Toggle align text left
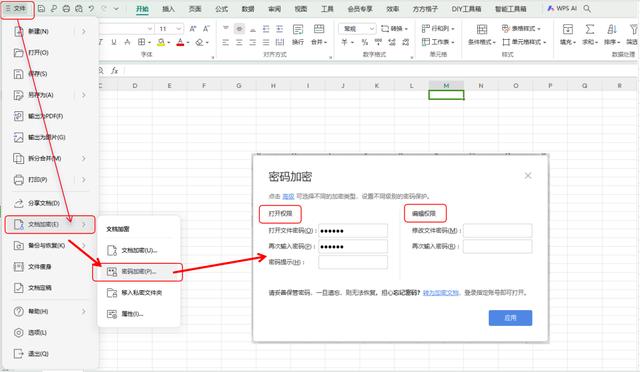640x372 pixels. tap(226, 42)
